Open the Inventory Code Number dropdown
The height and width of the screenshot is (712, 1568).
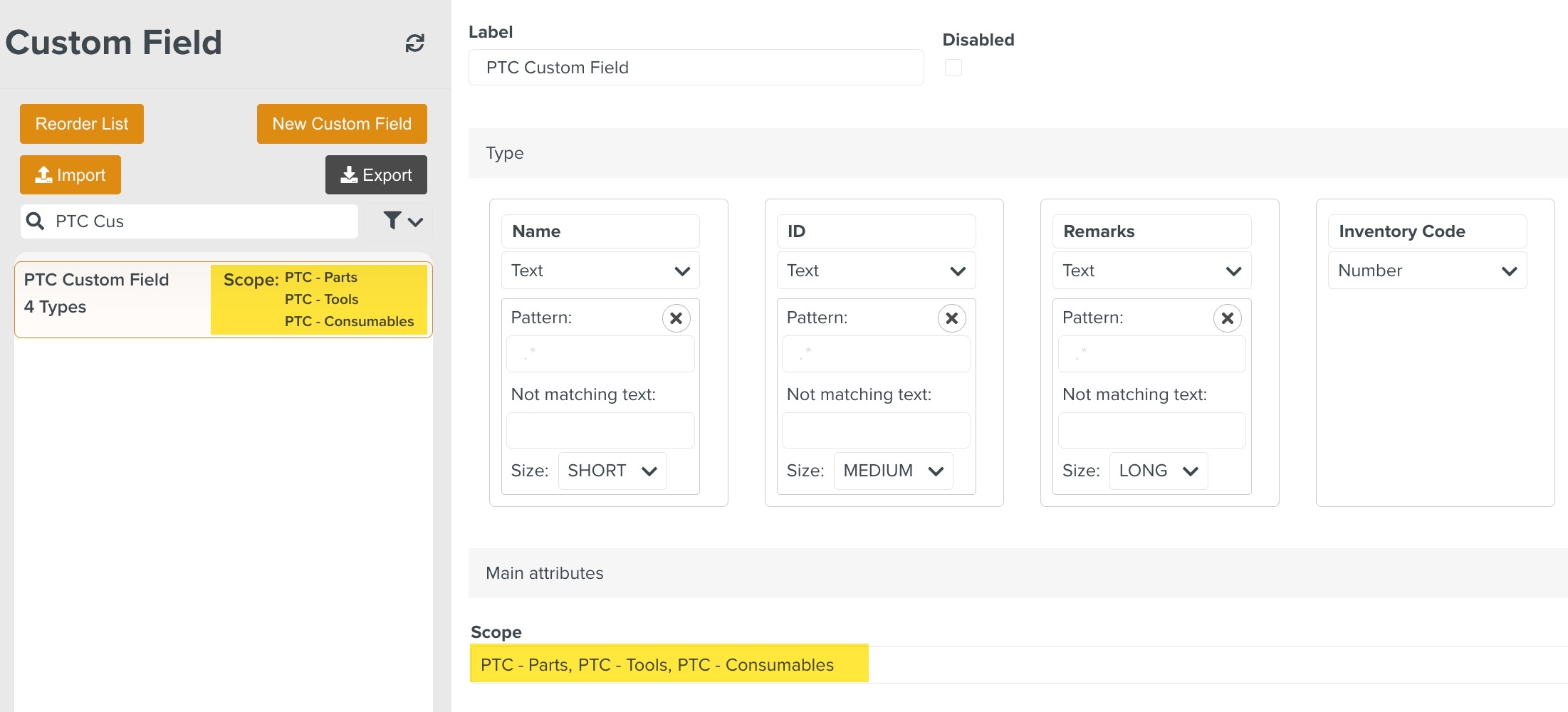1426,271
